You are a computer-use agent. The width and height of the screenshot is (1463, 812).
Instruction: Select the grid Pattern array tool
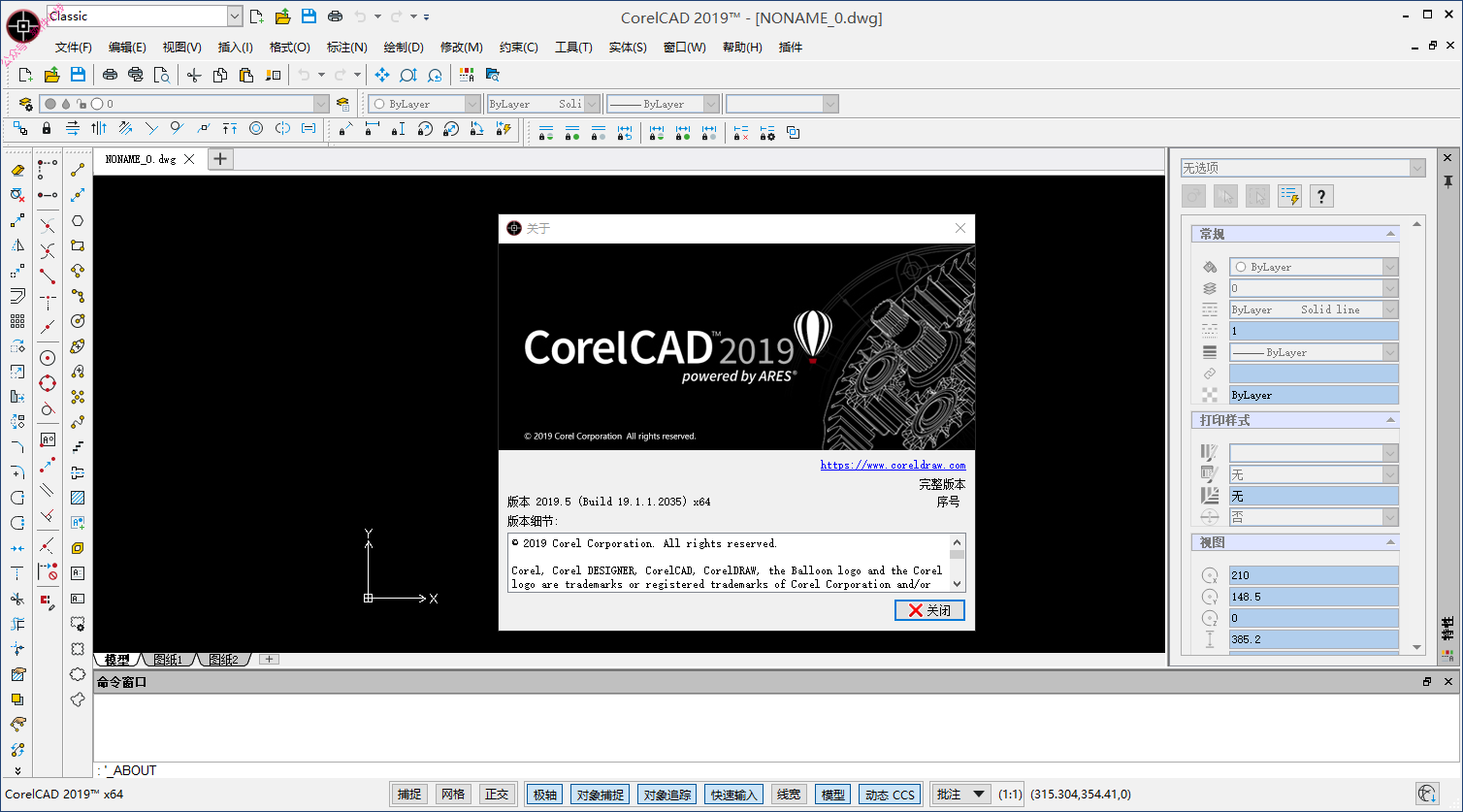point(17,321)
